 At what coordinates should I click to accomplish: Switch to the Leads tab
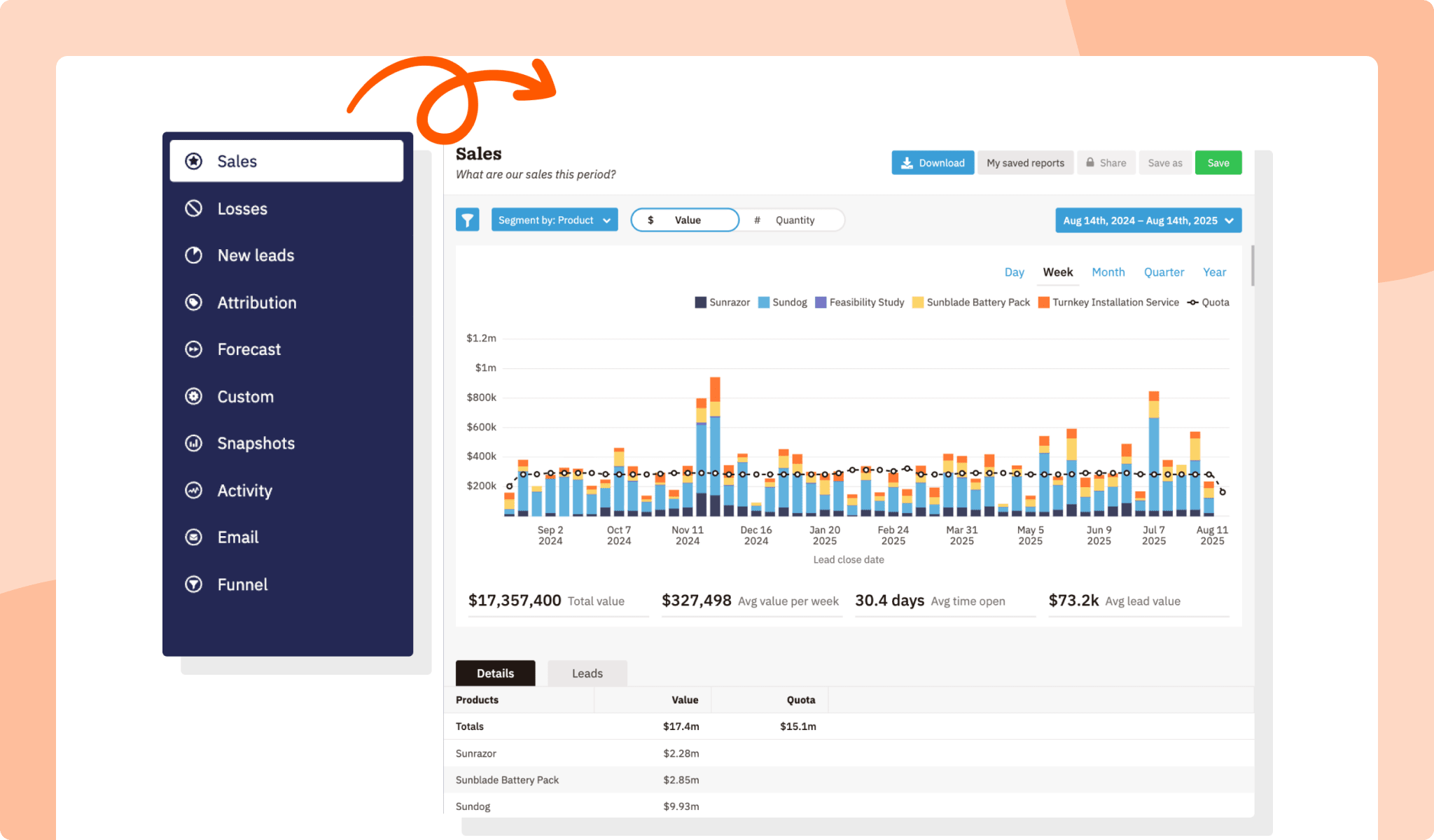click(587, 673)
